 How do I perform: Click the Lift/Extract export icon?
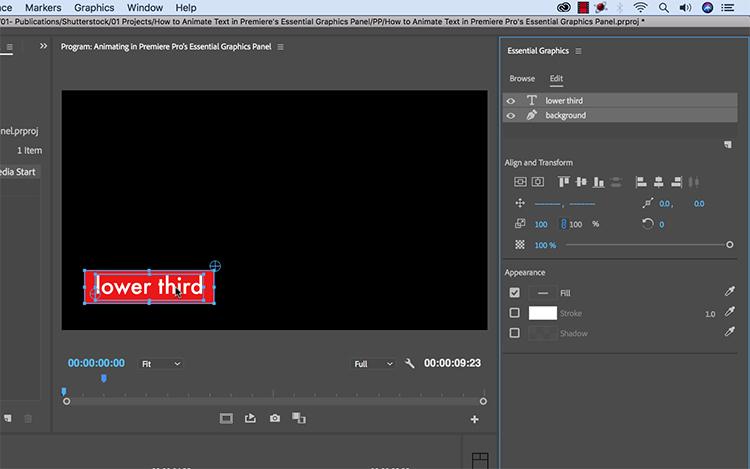(250, 418)
